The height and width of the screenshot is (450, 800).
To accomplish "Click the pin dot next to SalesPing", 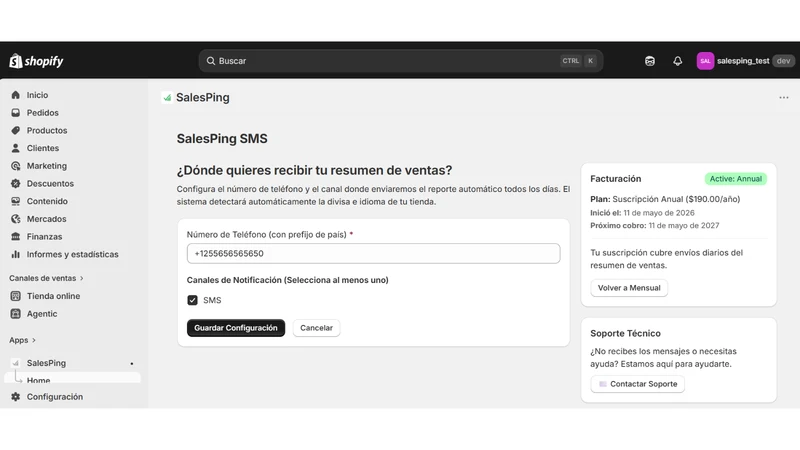I will tap(132, 364).
